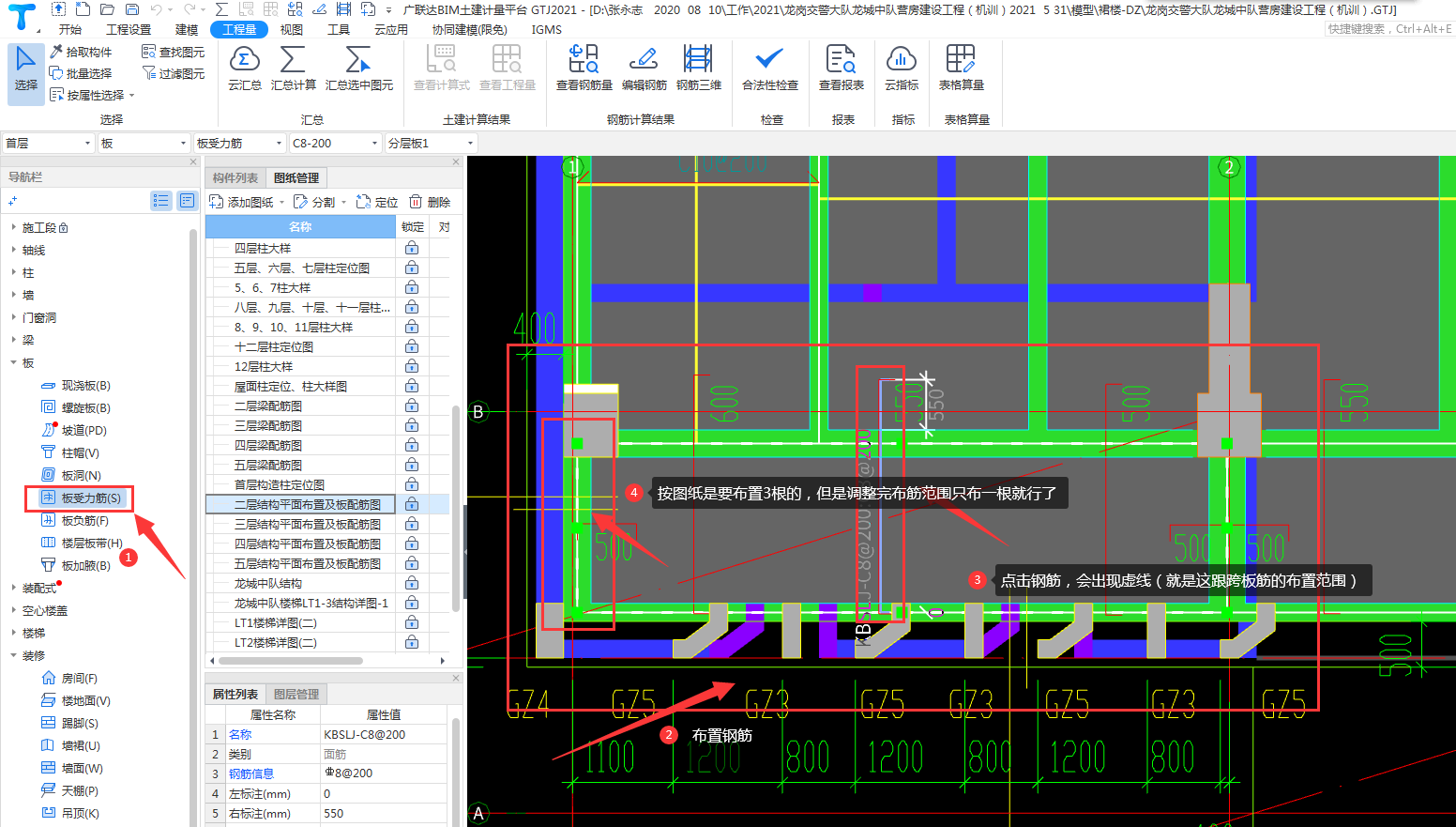
Task: Collapse the 板 tree node
Action: (x=13, y=362)
